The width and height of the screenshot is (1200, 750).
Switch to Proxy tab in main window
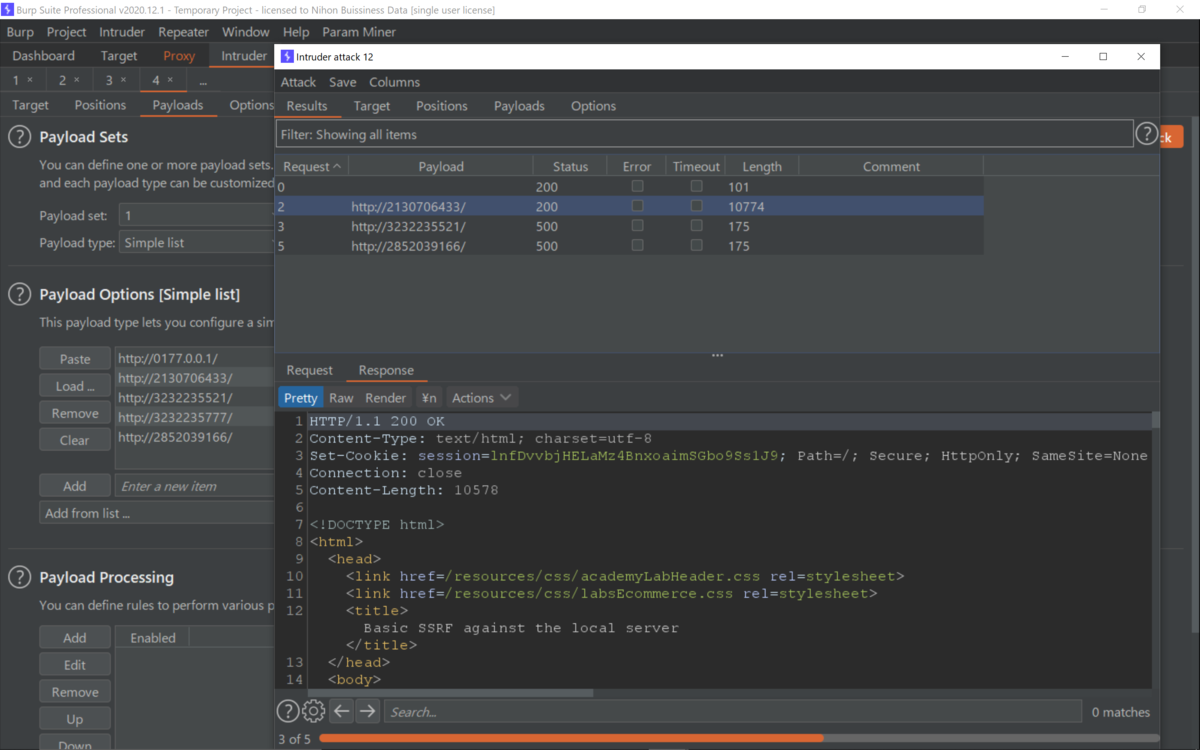point(179,56)
